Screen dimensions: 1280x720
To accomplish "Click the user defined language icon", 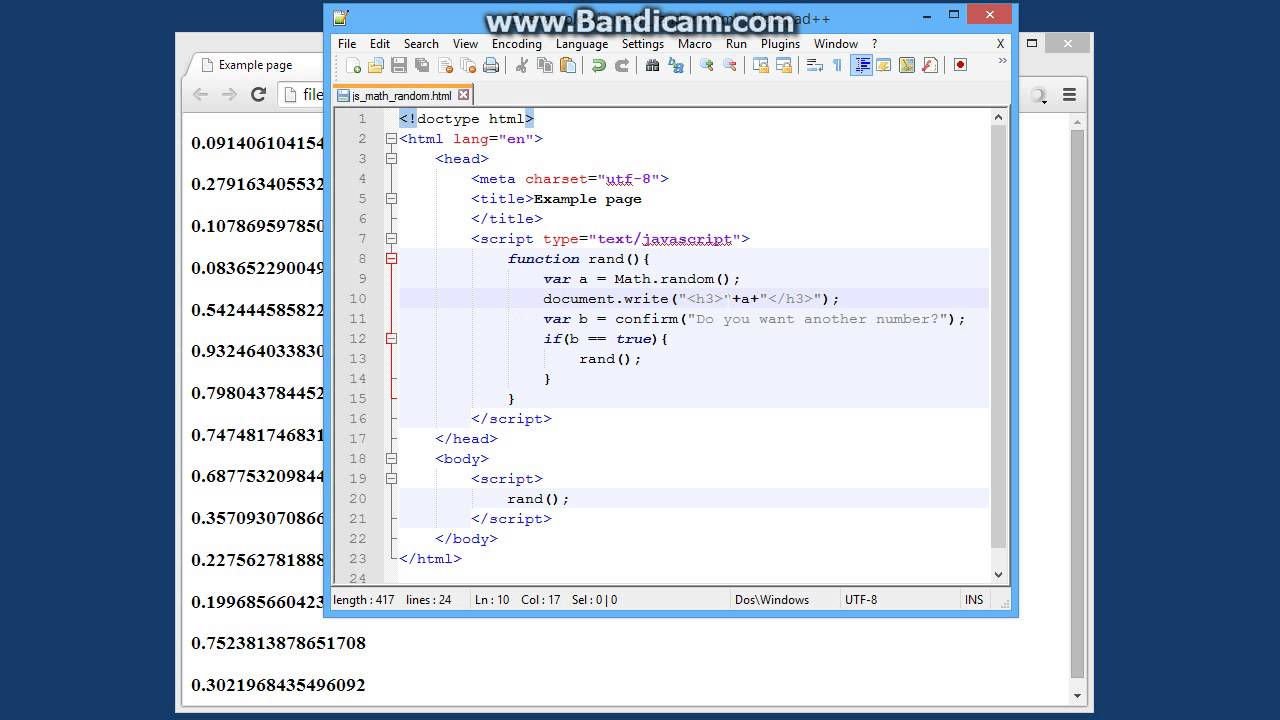I will tap(884, 65).
